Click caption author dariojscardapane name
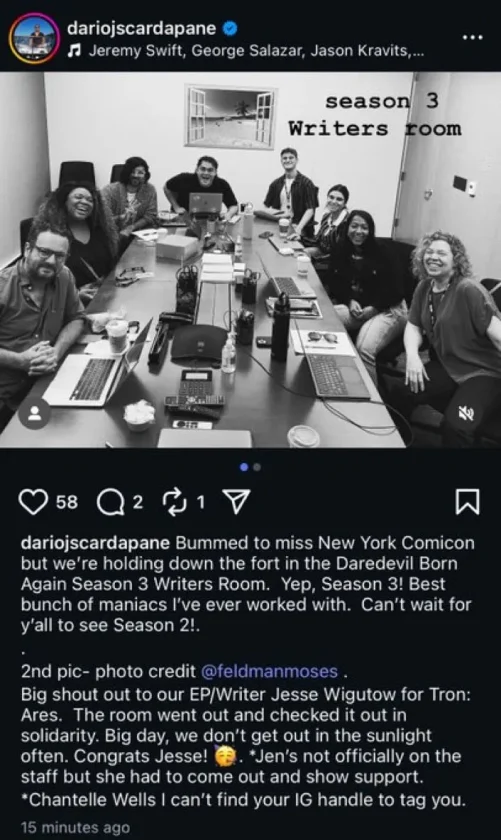The height and width of the screenshot is (840, 501). click(x=95, y=543)
